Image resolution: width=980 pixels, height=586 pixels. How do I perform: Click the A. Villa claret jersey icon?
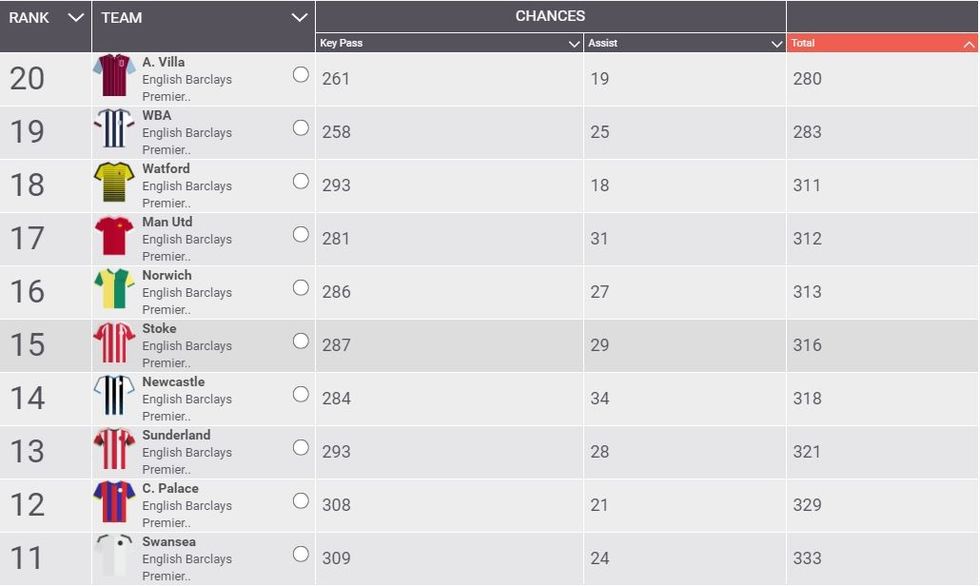click(x=114, y=75)
